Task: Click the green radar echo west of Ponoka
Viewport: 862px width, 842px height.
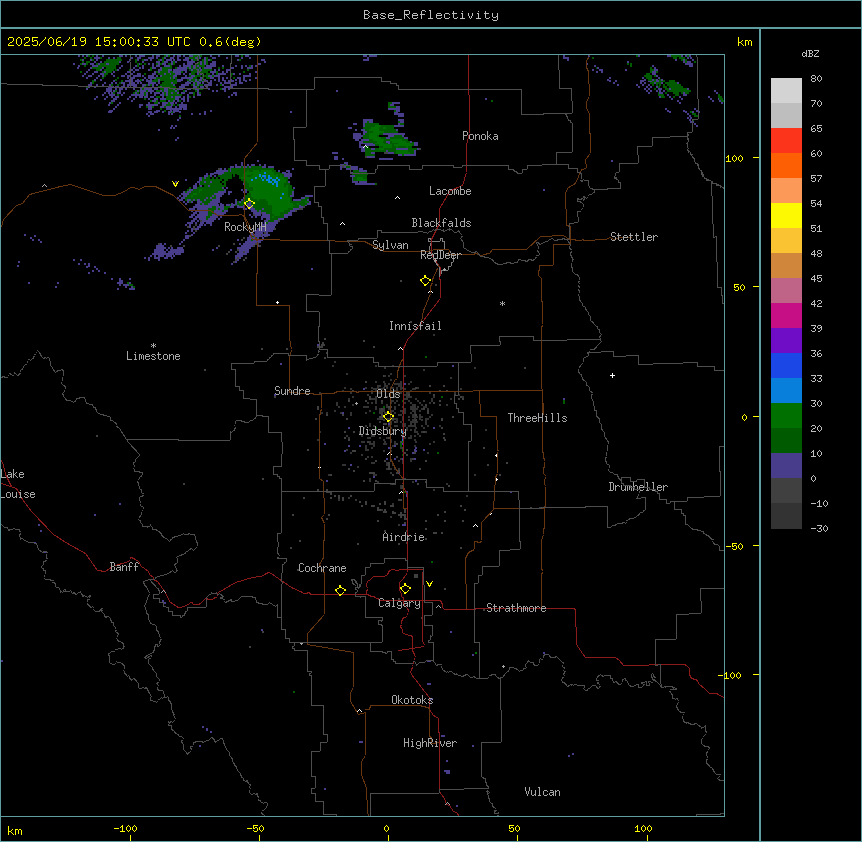Action: [388, 137]
